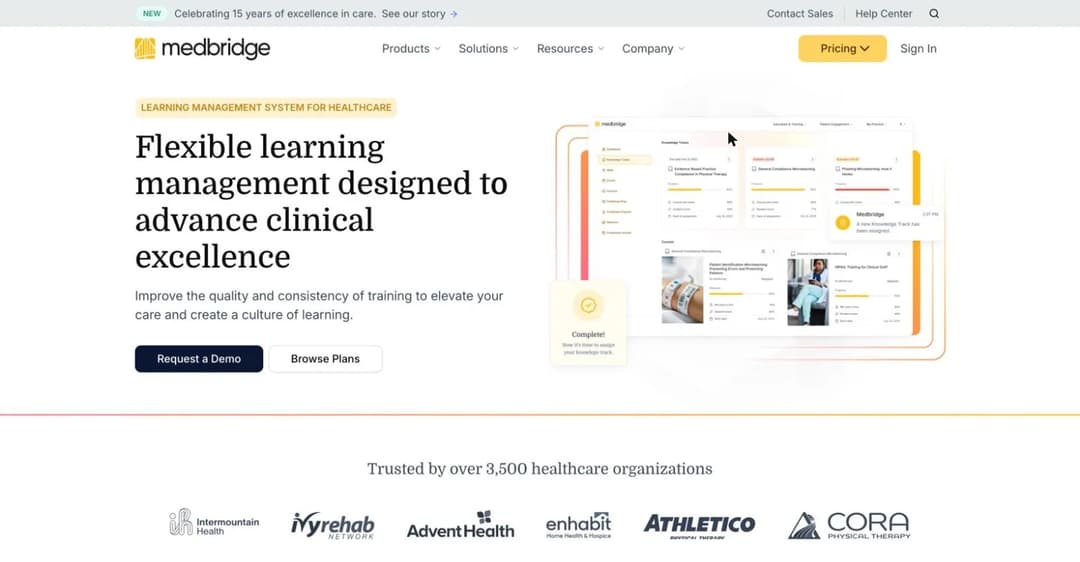Screen dimensions: 1080x562
Task: Click the Complete! checkmark card
Action: coord(588,322)
